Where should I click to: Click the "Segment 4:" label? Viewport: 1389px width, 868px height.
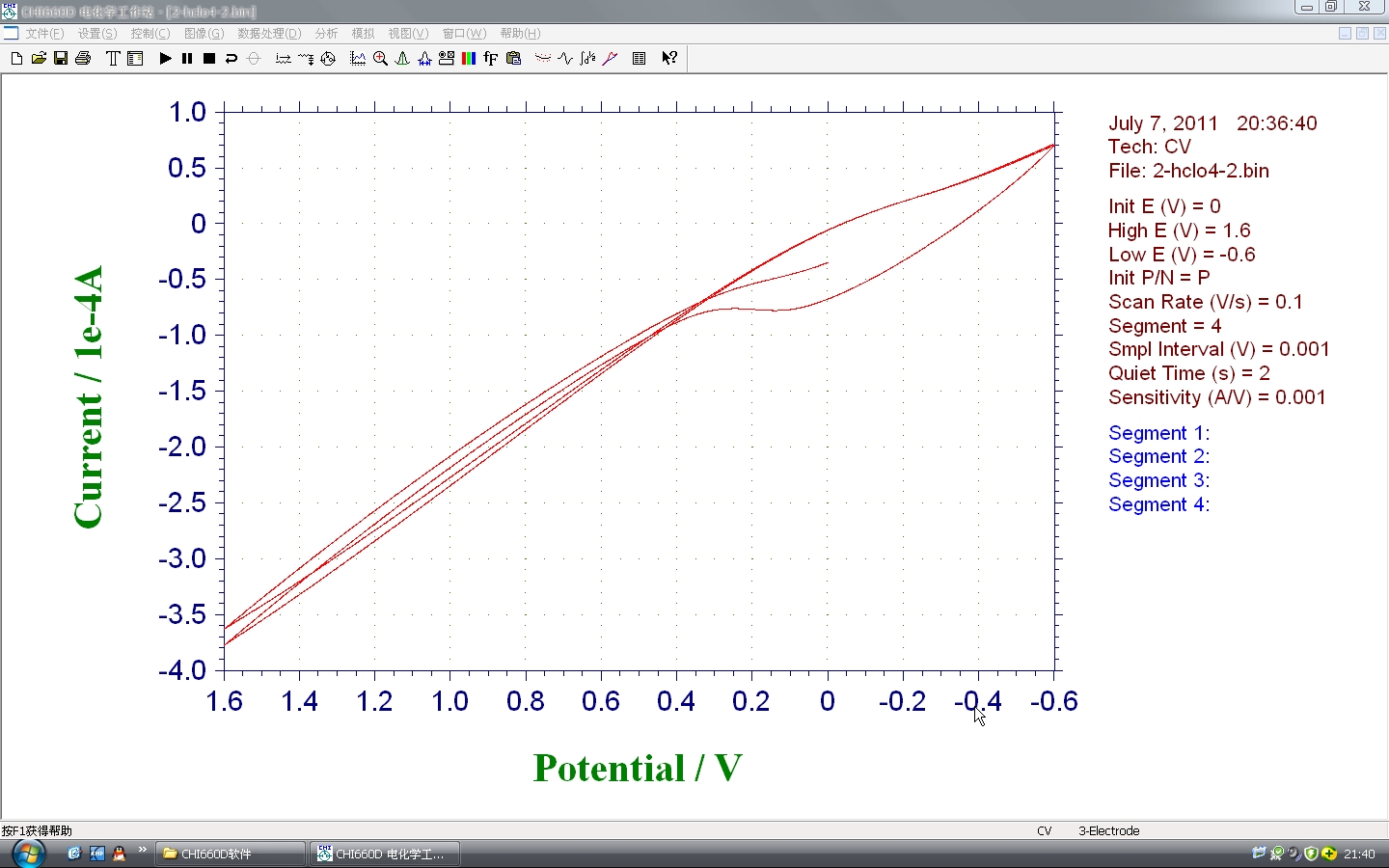click(1158, 504)
